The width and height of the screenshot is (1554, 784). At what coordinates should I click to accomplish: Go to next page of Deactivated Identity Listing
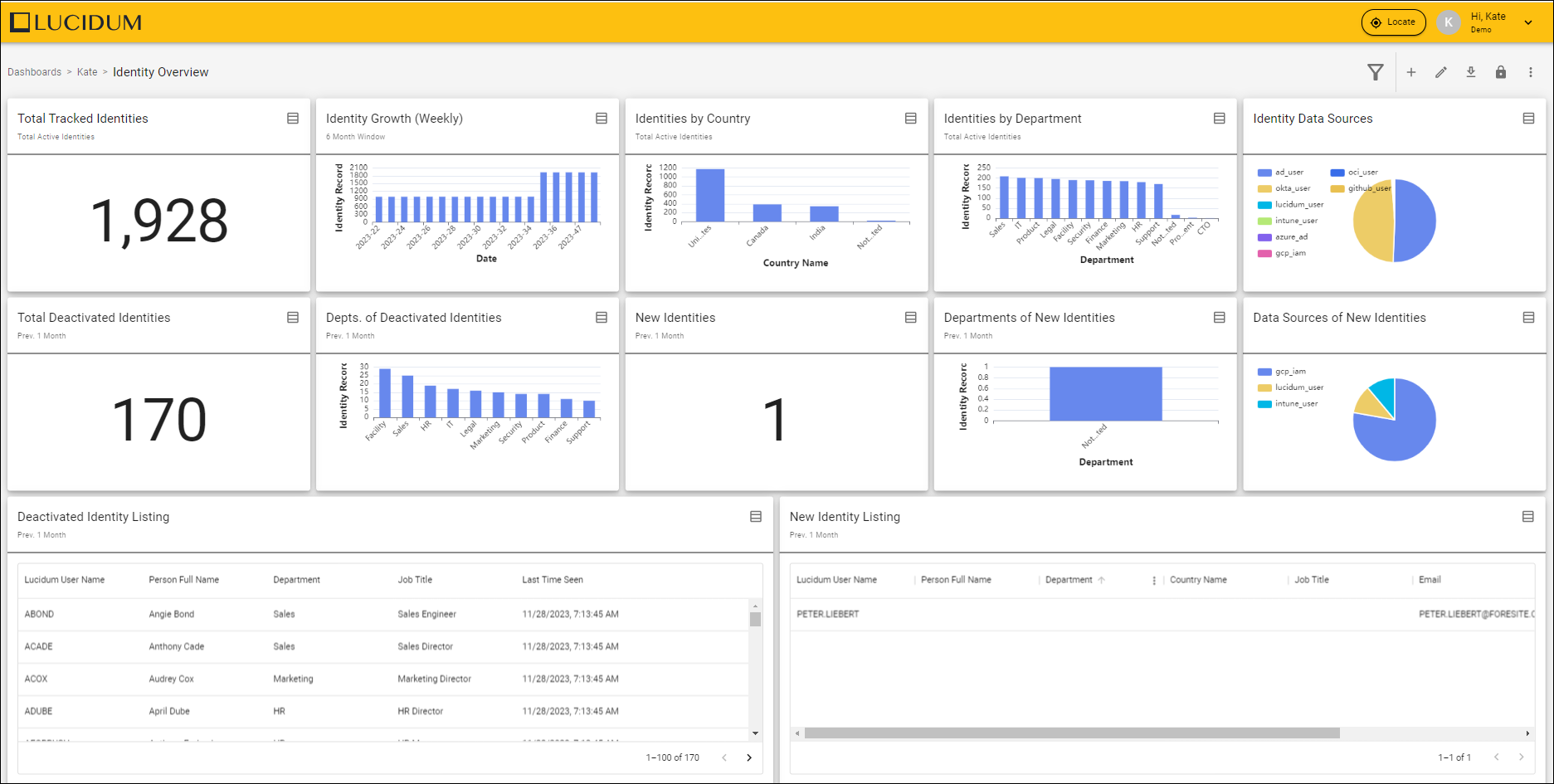[x=749, y=757]
